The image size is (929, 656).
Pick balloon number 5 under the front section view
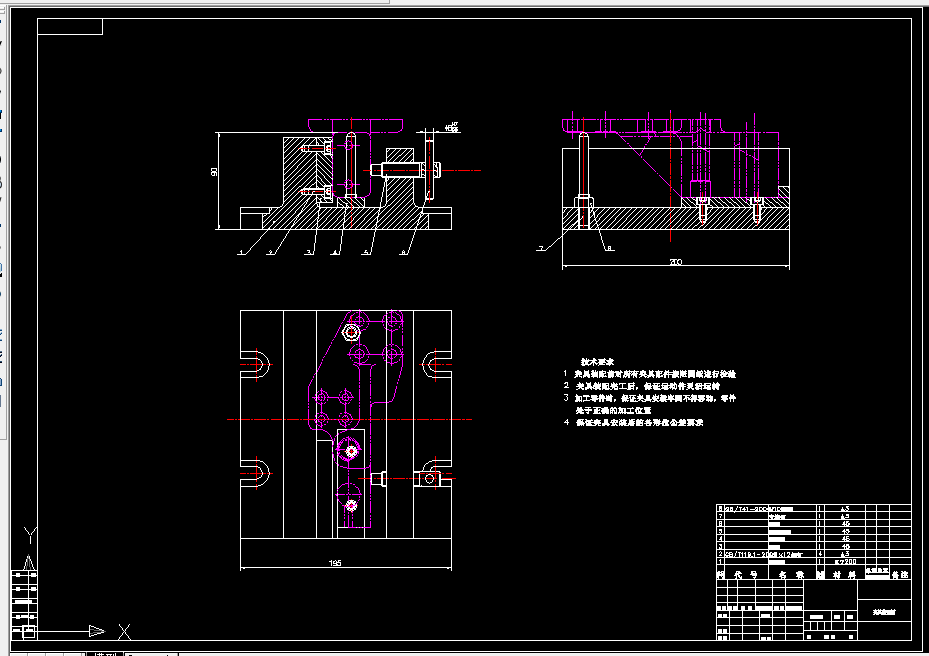click(366, 252)
